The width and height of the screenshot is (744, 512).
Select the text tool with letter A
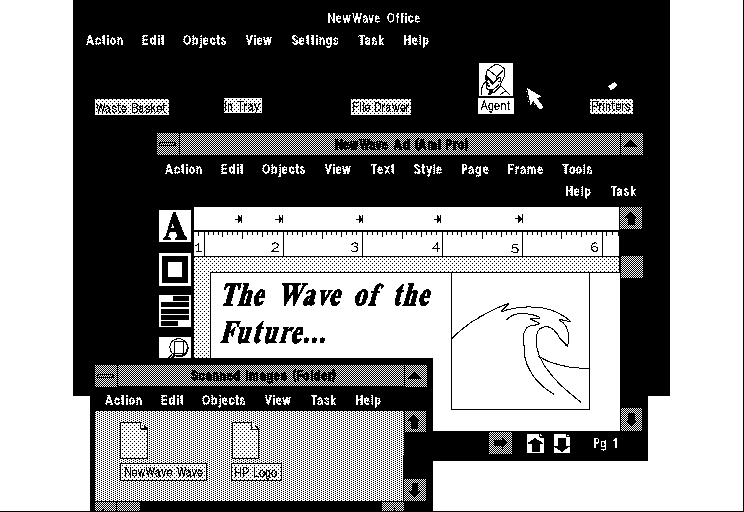coord(175,227)
